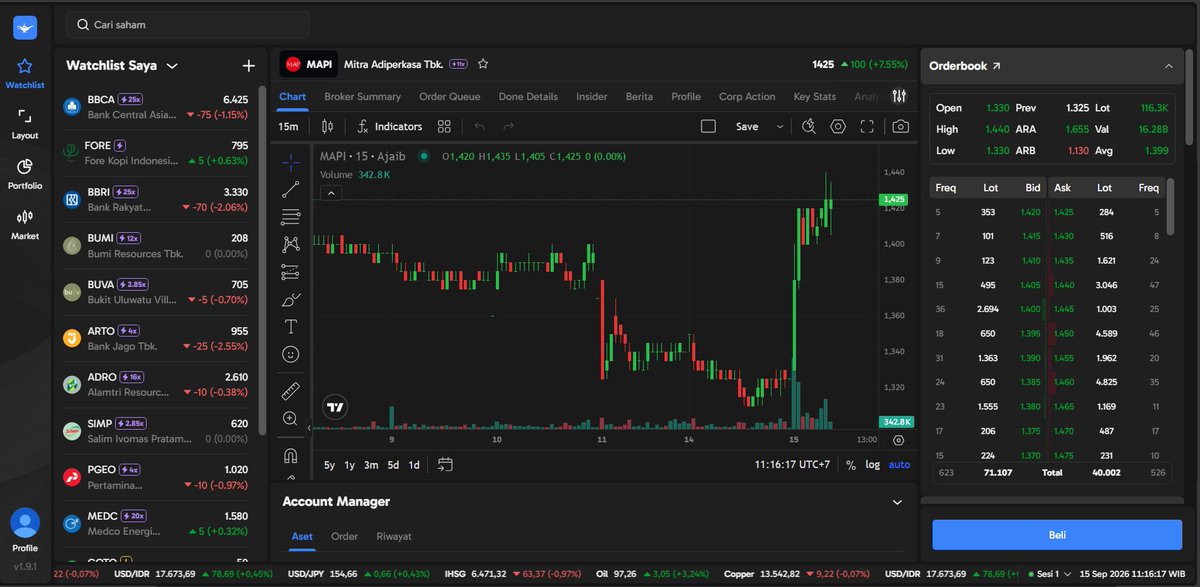The width and height of the screenshot is (1200, 587).
Task: Open the 15m interval dropdown
Action: (x=289, y=127)
